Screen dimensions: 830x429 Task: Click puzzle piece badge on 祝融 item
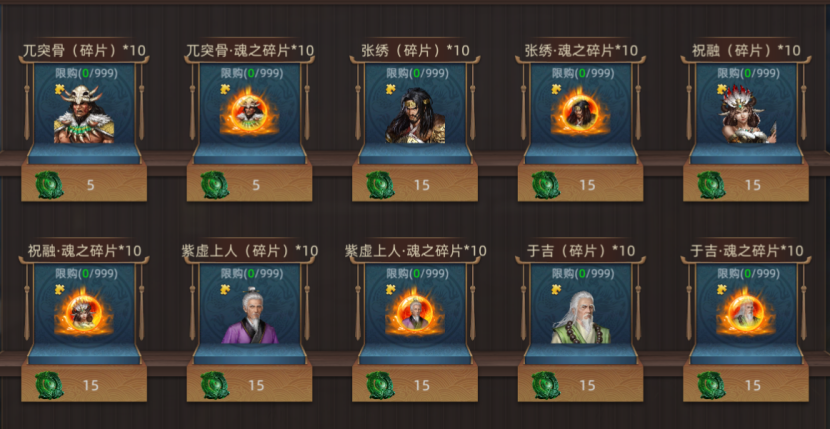[x=722, y=90]
